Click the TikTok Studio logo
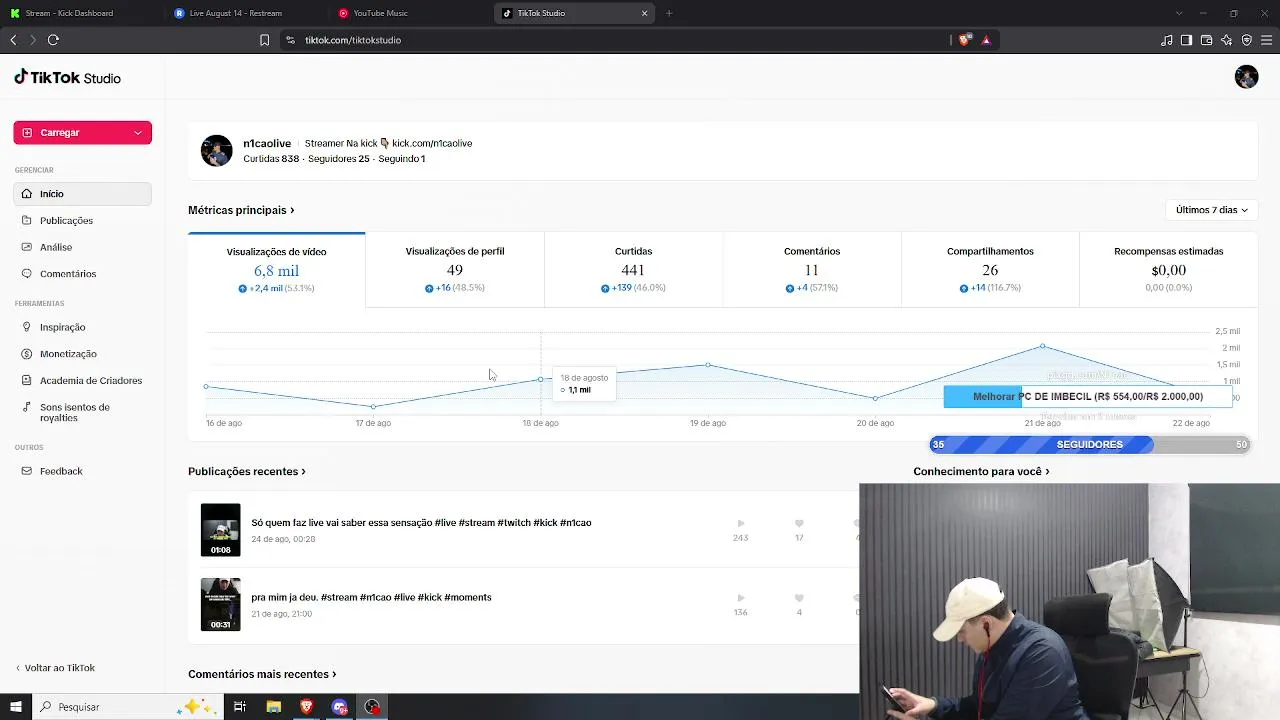 [67, 78]
